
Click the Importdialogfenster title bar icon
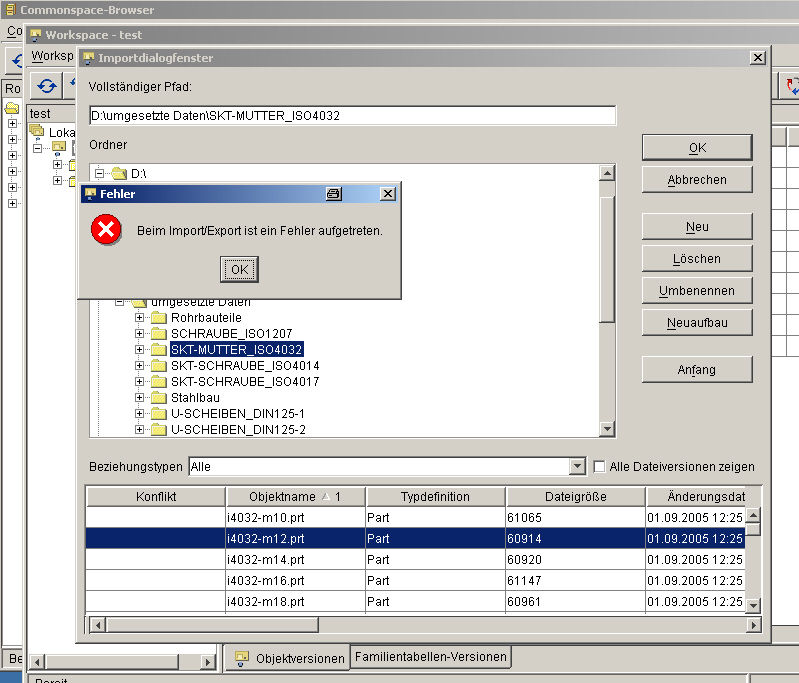point(89,58)
